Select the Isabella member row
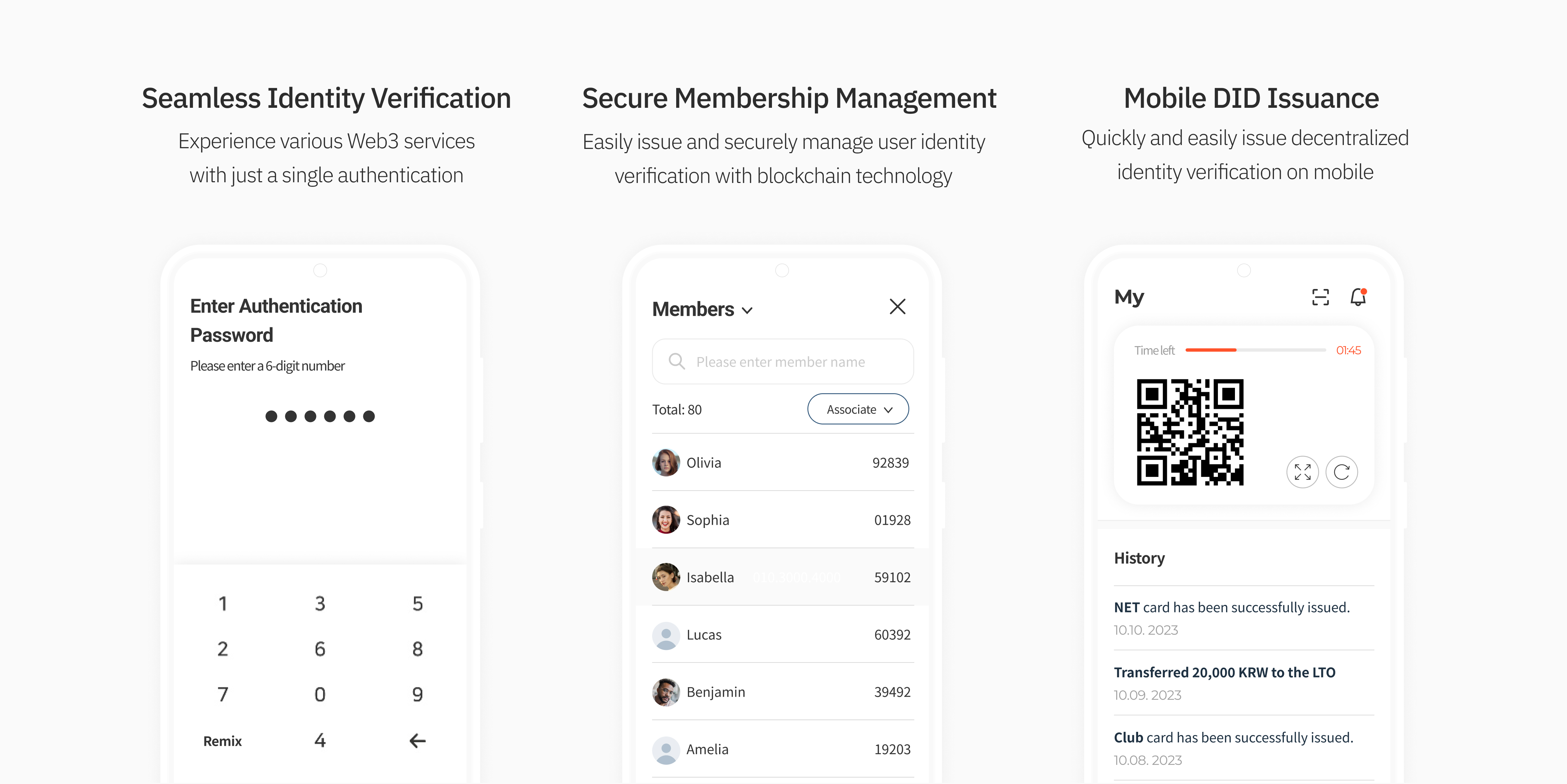Screen dimensions: 1567x784 [782, 577]
